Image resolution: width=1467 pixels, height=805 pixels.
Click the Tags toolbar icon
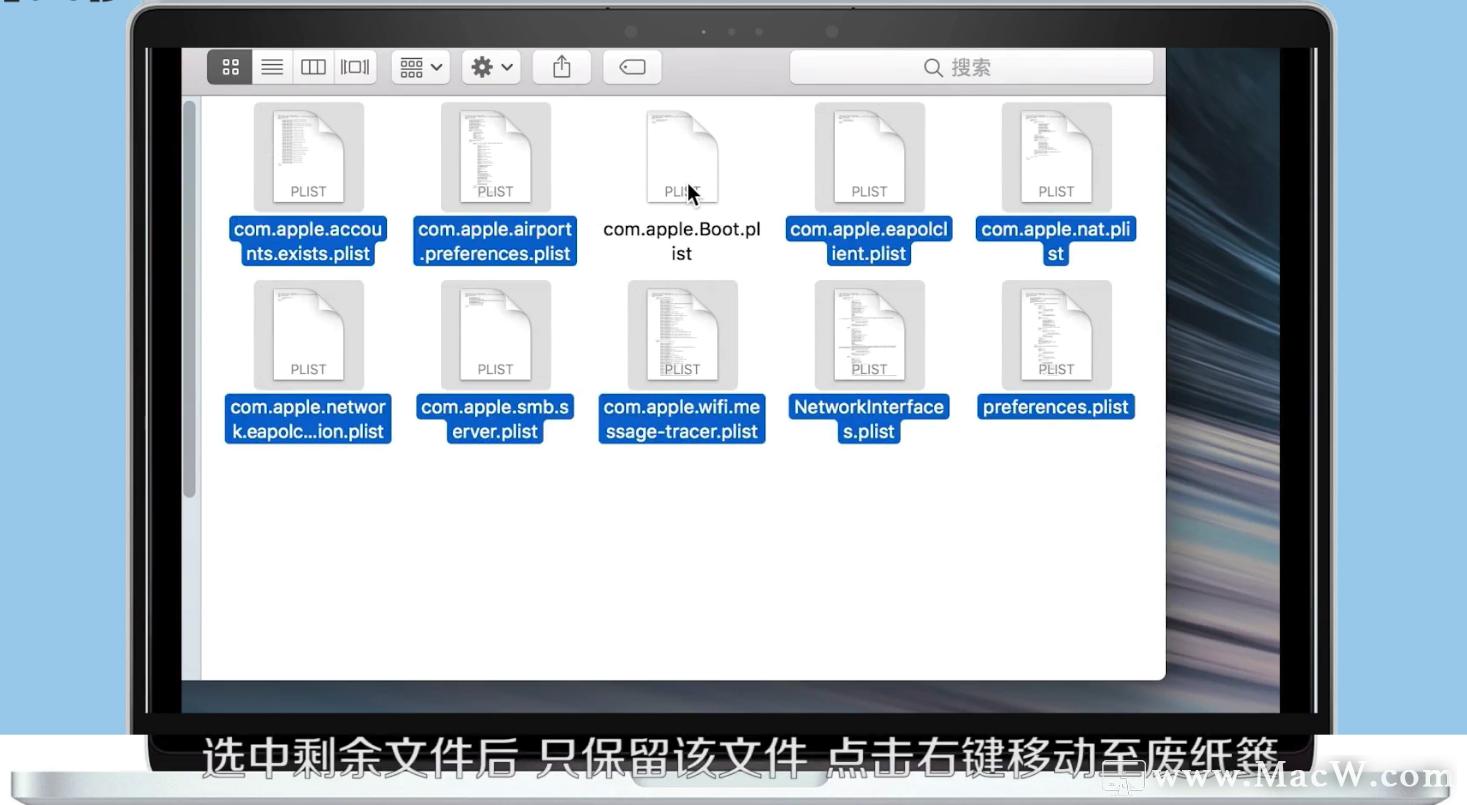632,67
